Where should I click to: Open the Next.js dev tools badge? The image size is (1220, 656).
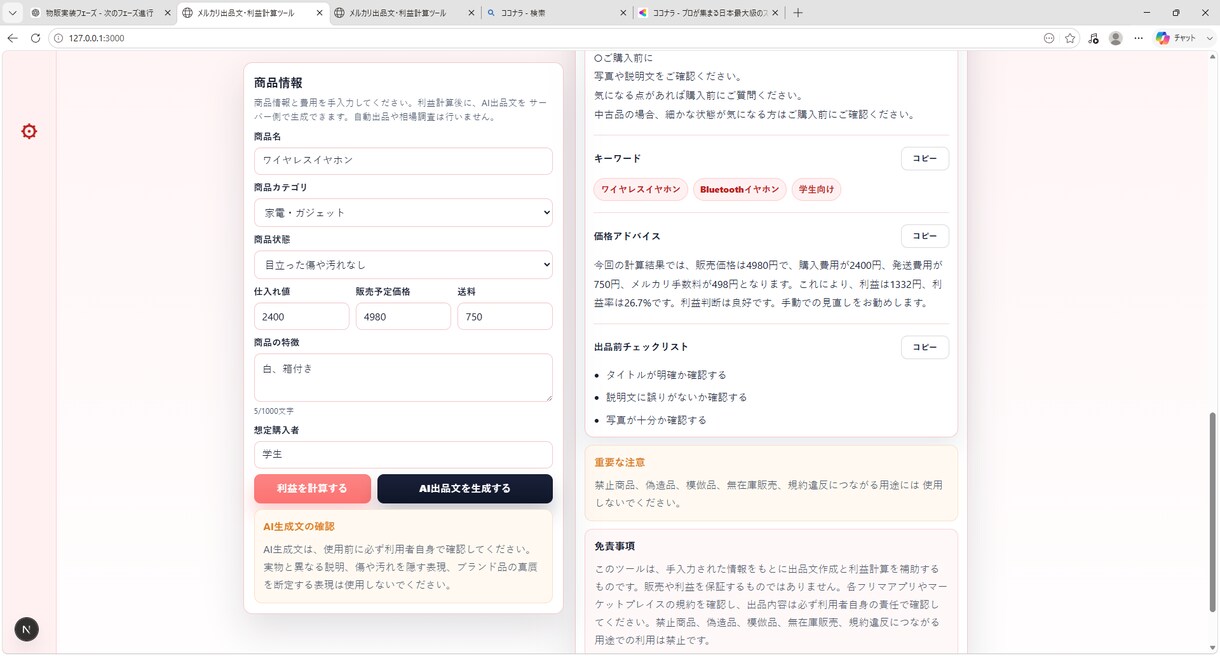(x=27, y=629)
